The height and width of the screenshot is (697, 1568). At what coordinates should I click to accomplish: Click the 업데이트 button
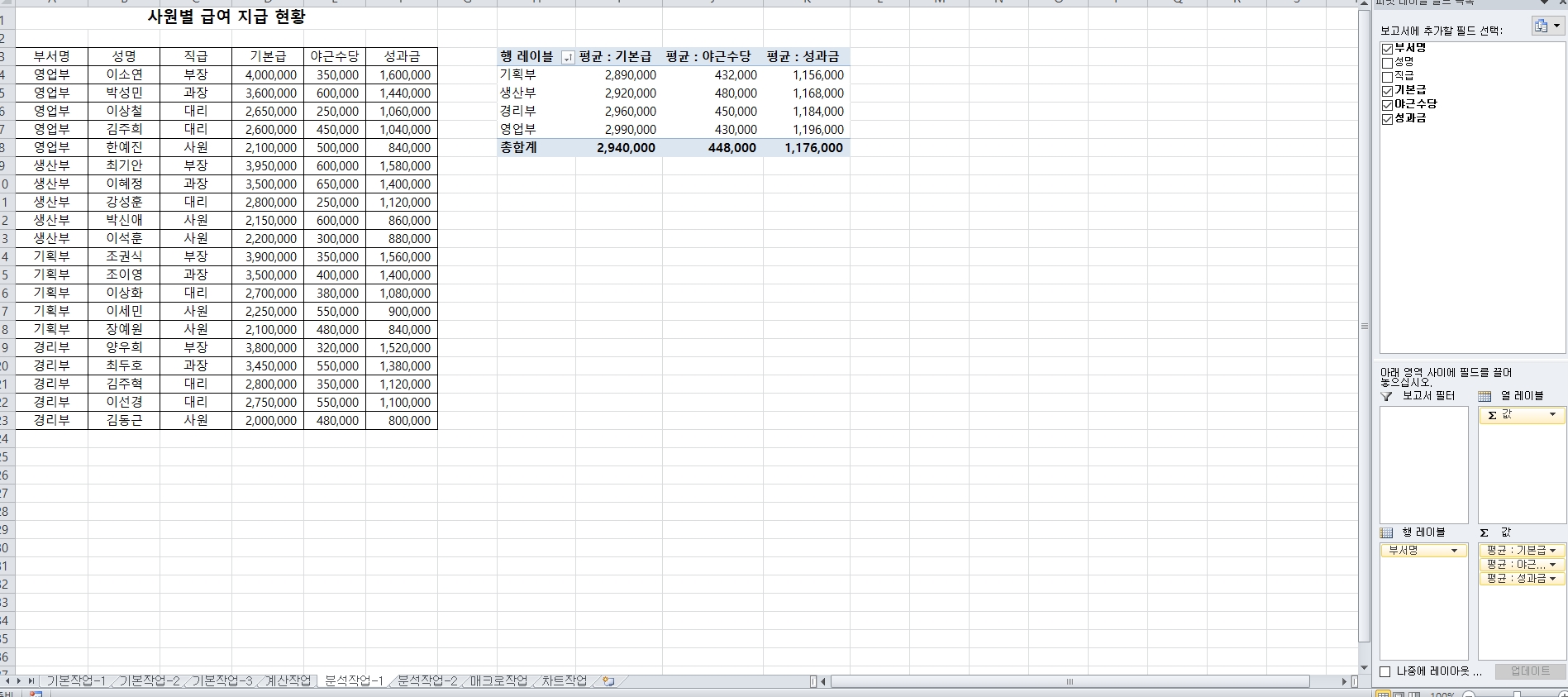click(1530, 671)
